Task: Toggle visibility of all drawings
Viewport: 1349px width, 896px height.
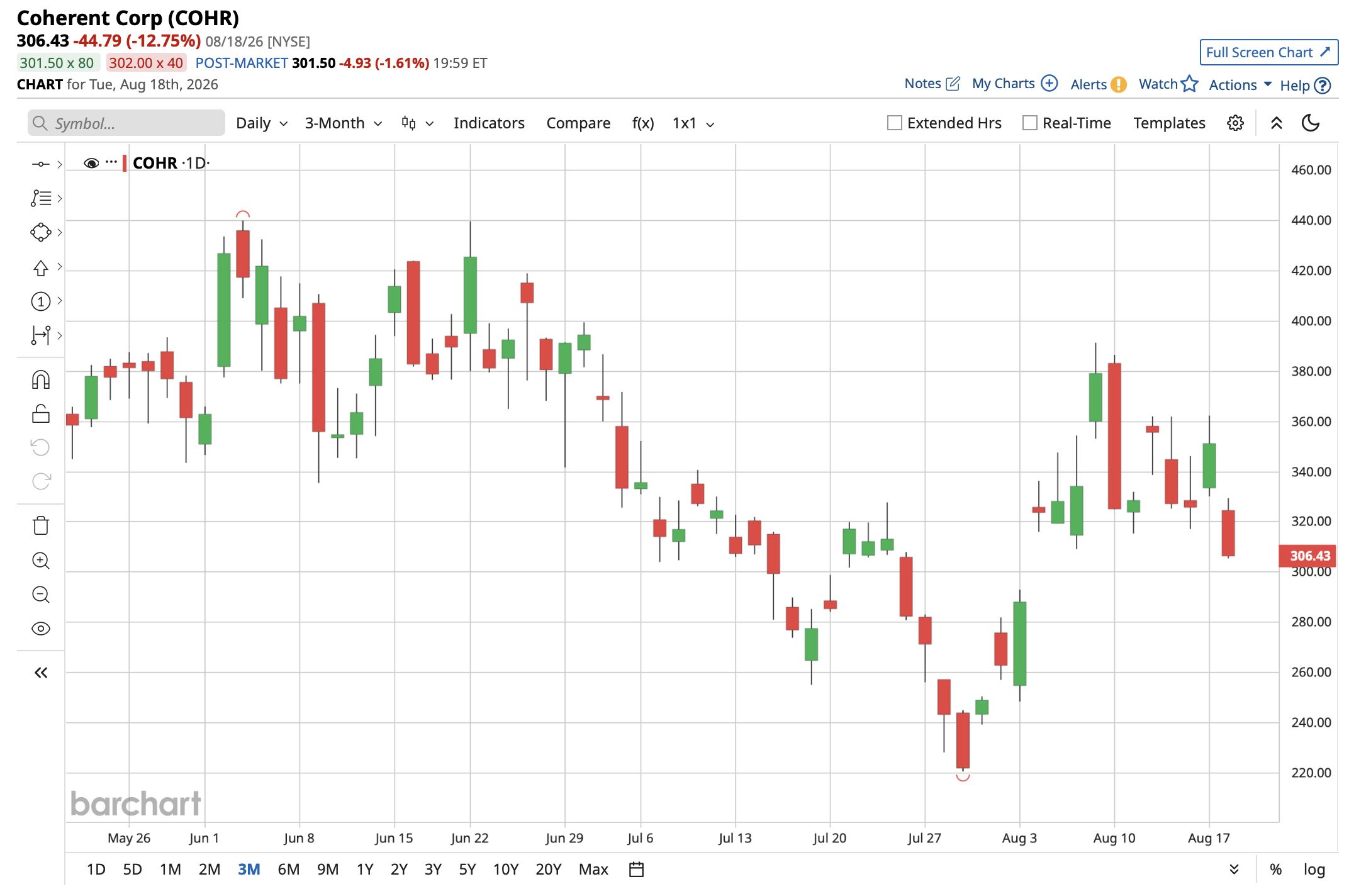Action: click(x=41, y=629)
